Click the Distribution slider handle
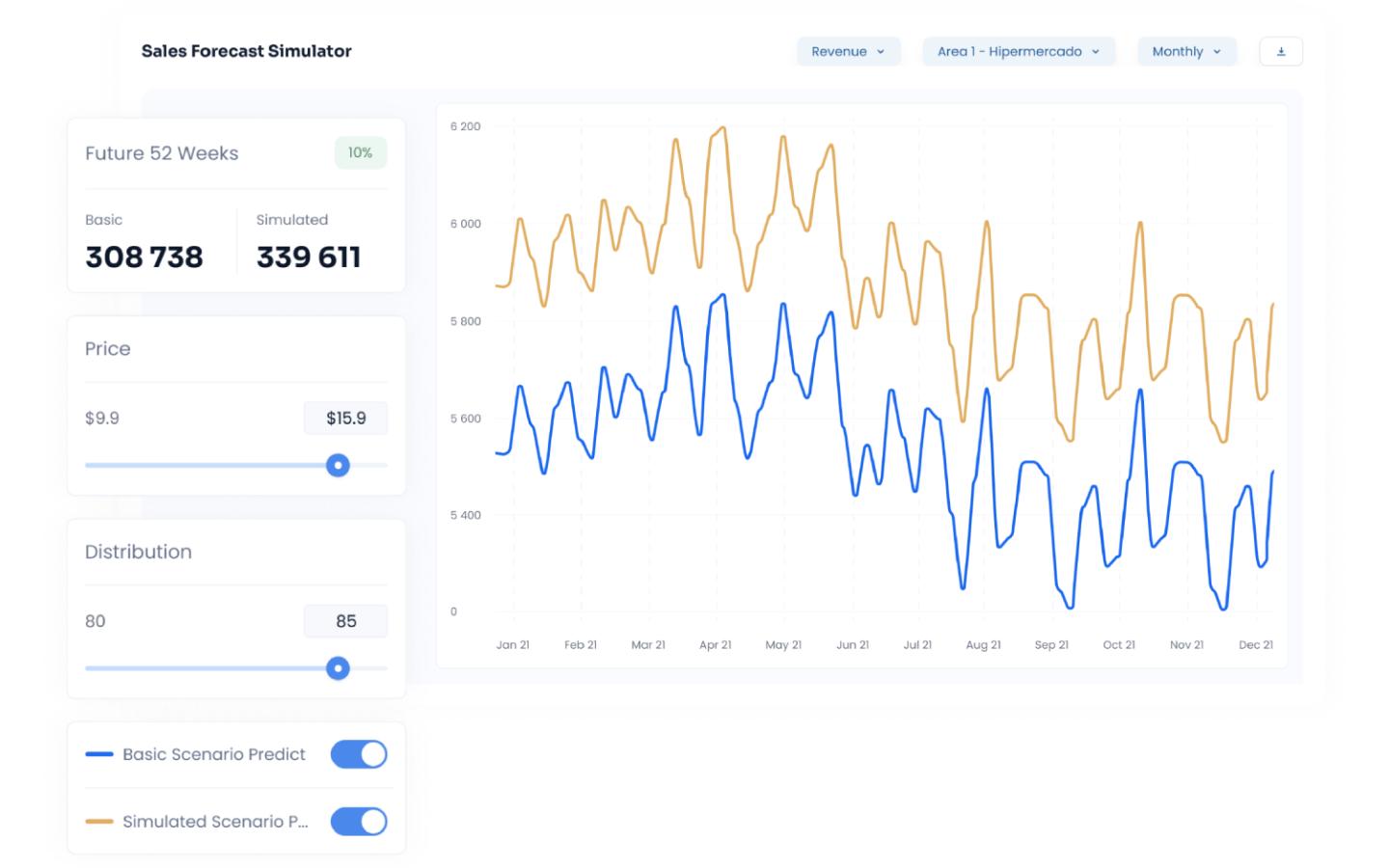Image resolution: width=1389 pixels, height=868 pixels. [x=338, y=667]
